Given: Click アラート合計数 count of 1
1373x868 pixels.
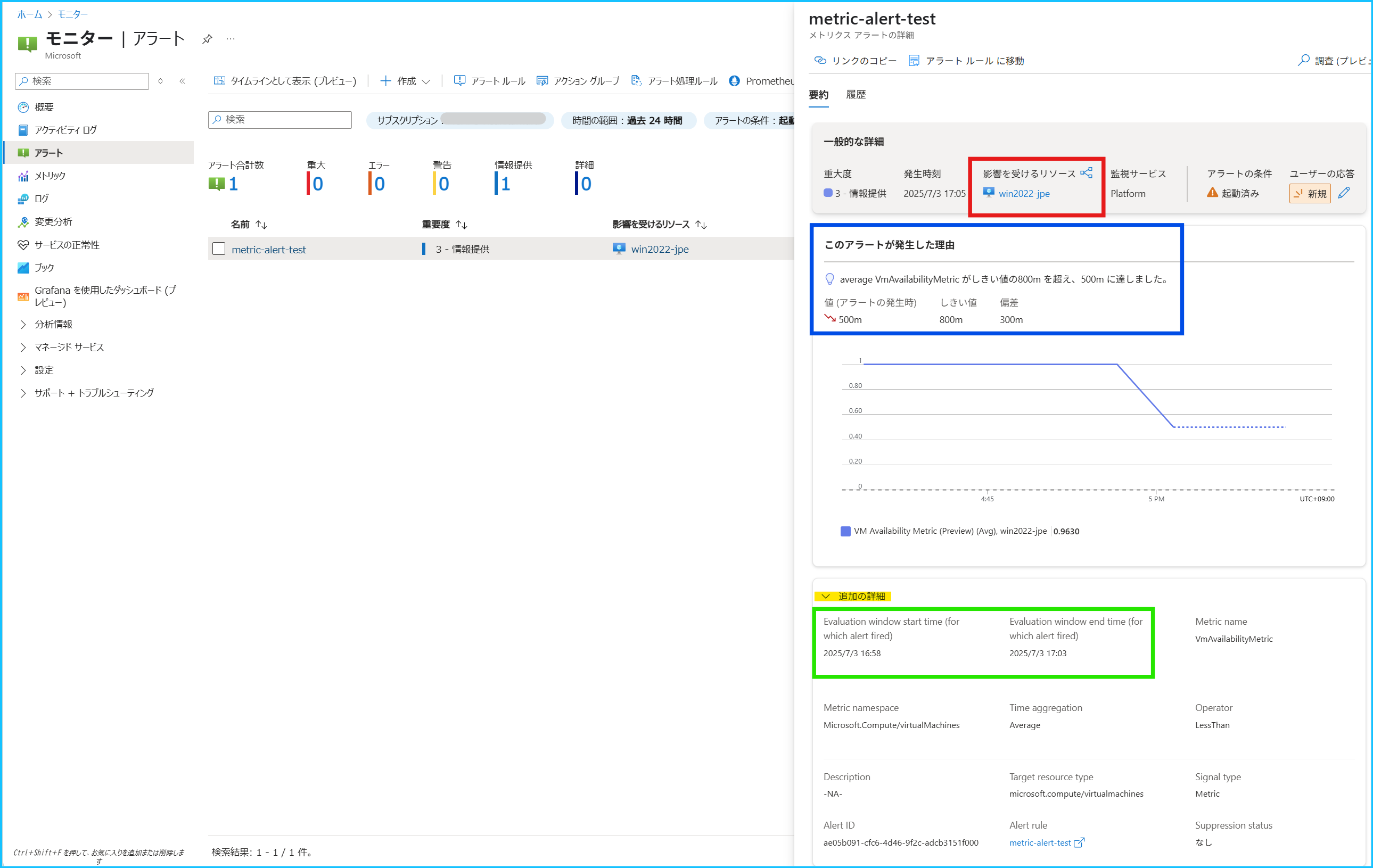Looking at the screenshot, I should pyautogui.click(x=233, y=184).
